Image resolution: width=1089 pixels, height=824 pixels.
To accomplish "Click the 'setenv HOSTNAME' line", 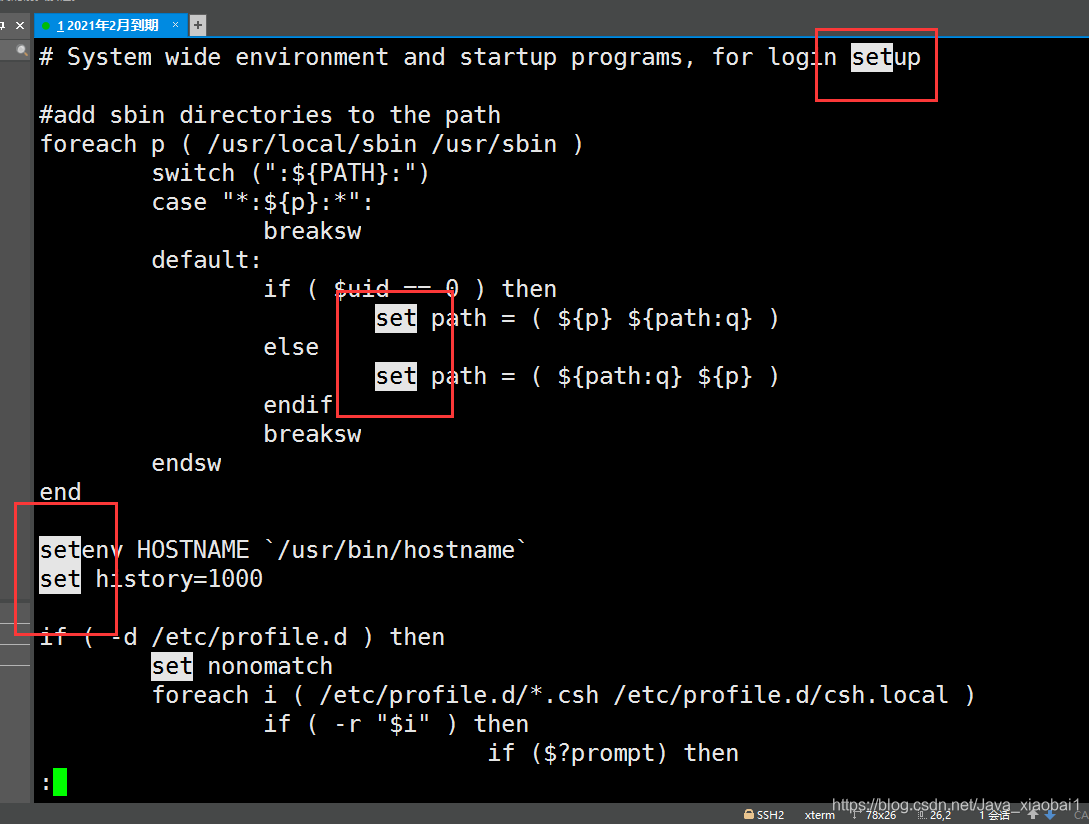I will tap(283, 550).
